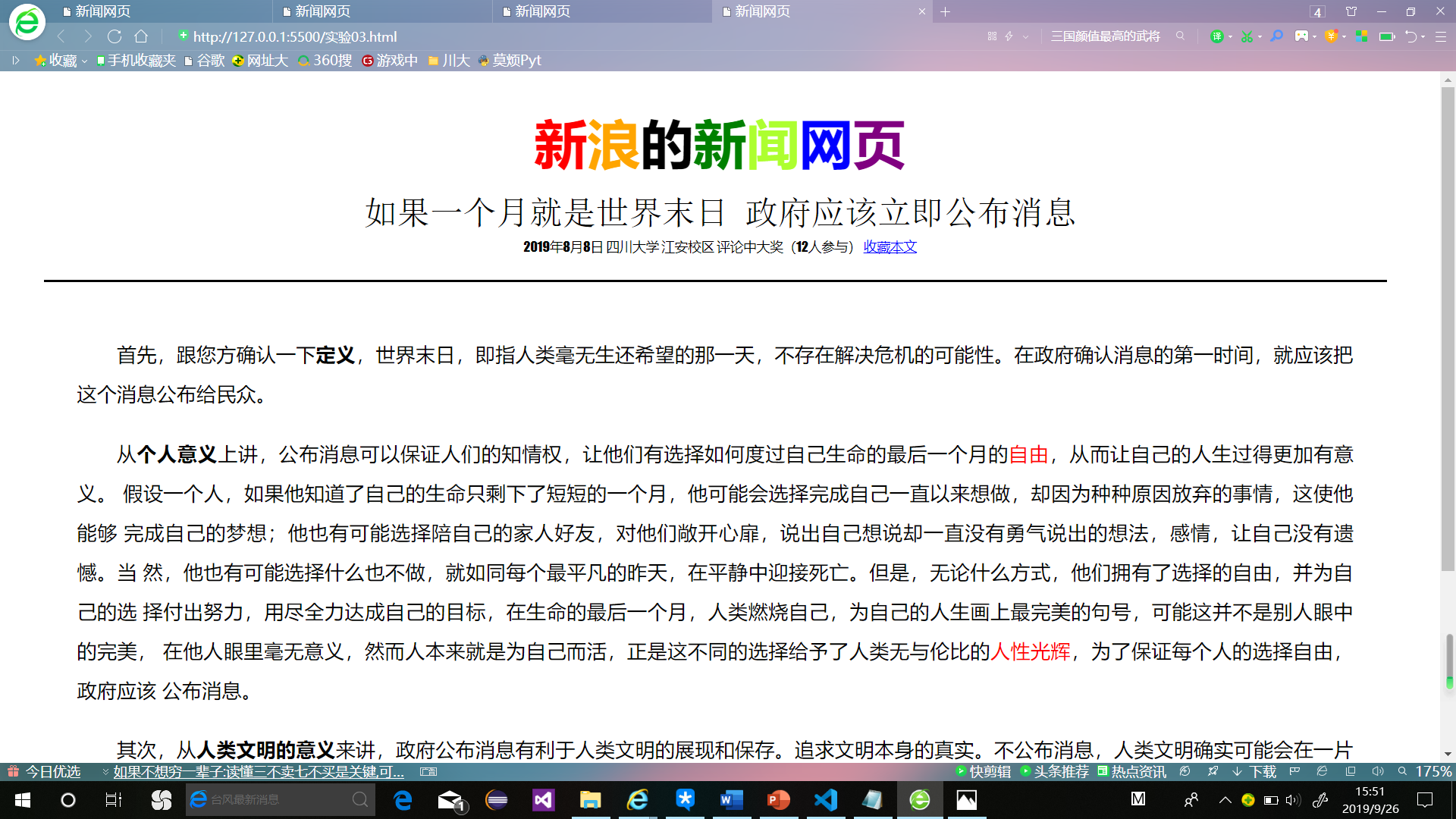1456x819 pixels.
Task: Toggle browser engine mode IE icon in status bar
Action: coord(1322,771)
